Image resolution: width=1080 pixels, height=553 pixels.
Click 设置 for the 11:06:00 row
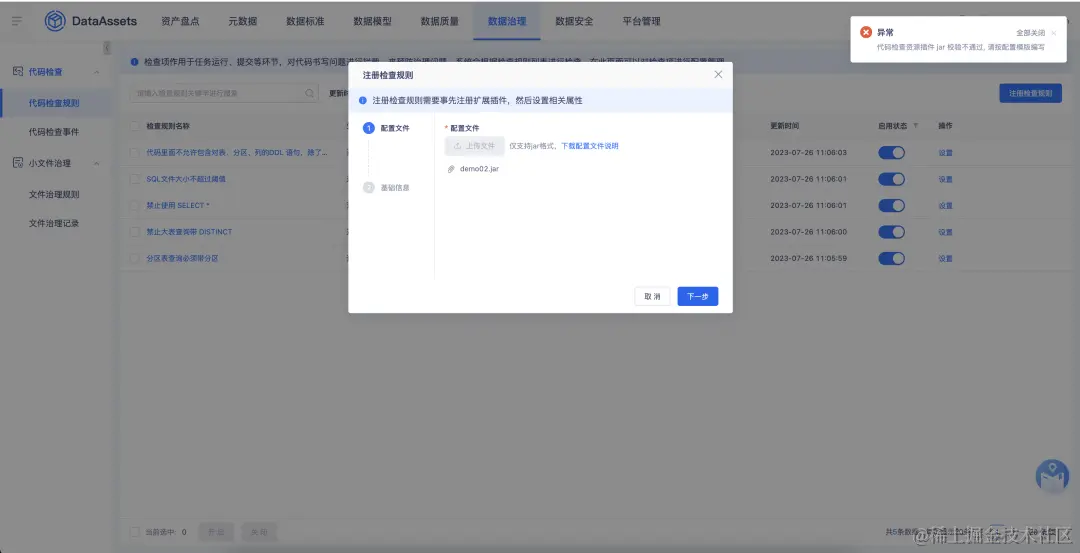[945, 232]
